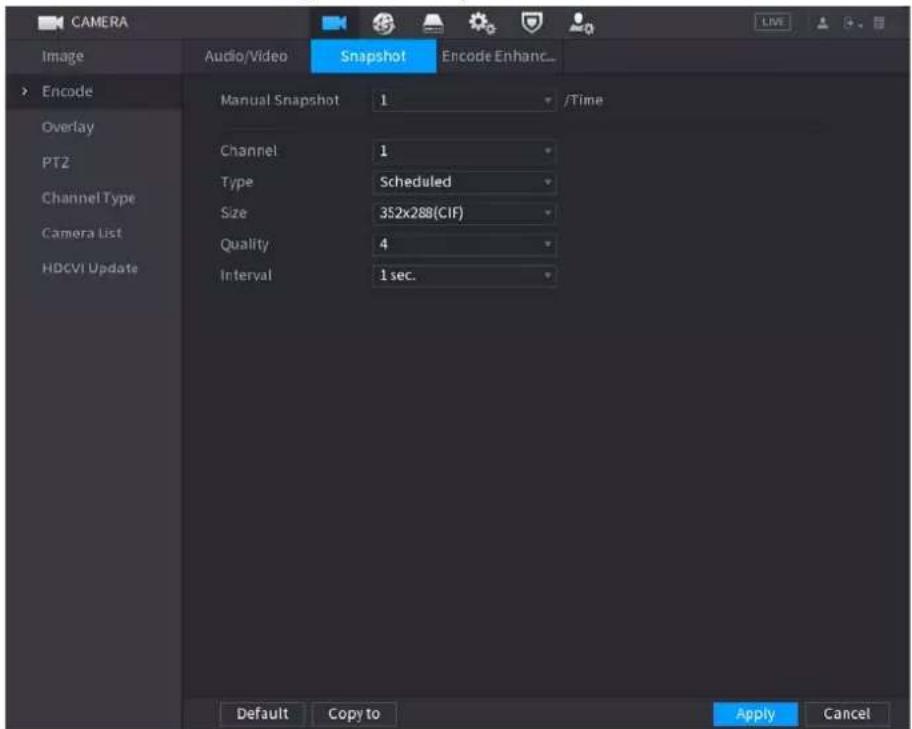The height and width of the screenshot is (729, 912).
Task: Open the Size dropdown showing 352x288(CIF)
Action: pyautogui.click(x=464, y=213)
